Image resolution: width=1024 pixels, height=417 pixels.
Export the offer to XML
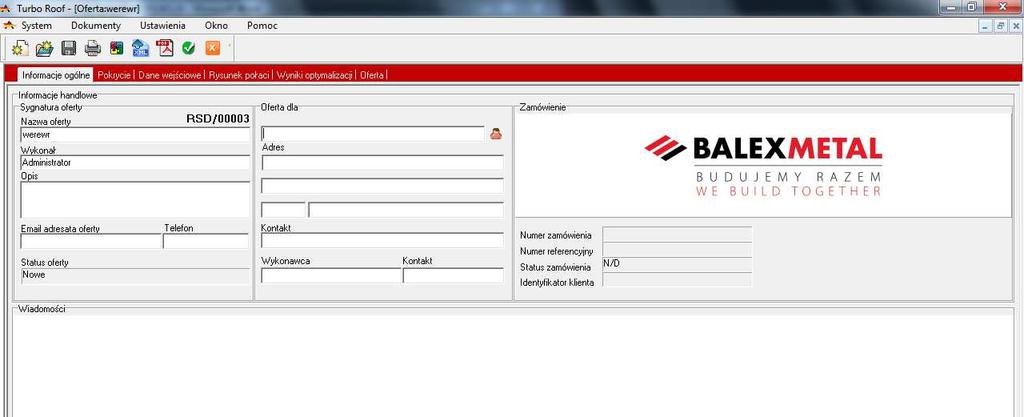140,48
